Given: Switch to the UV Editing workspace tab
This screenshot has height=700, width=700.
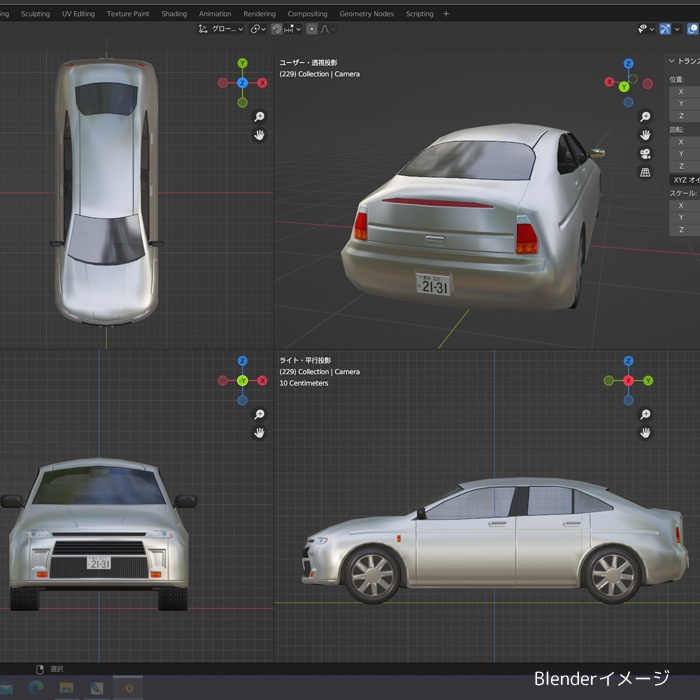Looking at the screenshot, I should point(78,14).
